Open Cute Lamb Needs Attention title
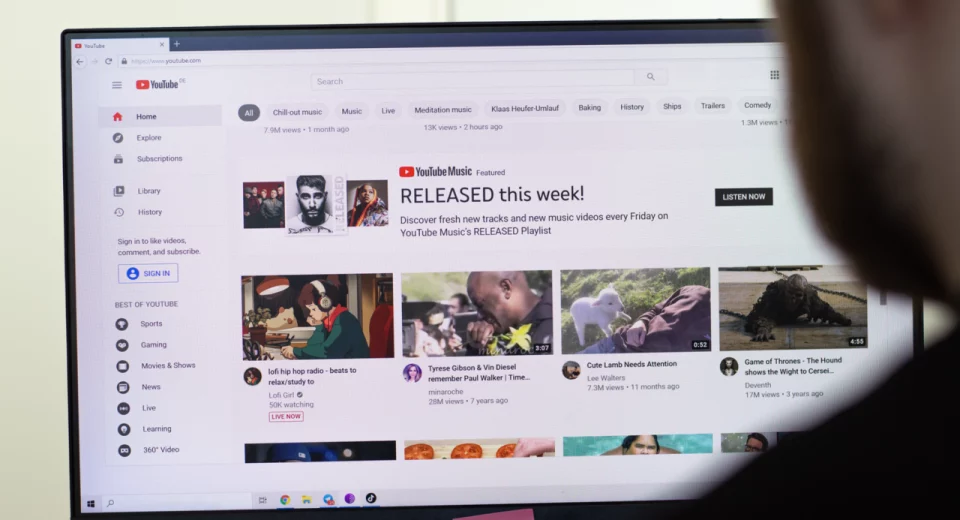960x520 pixels. click(631, 364)
